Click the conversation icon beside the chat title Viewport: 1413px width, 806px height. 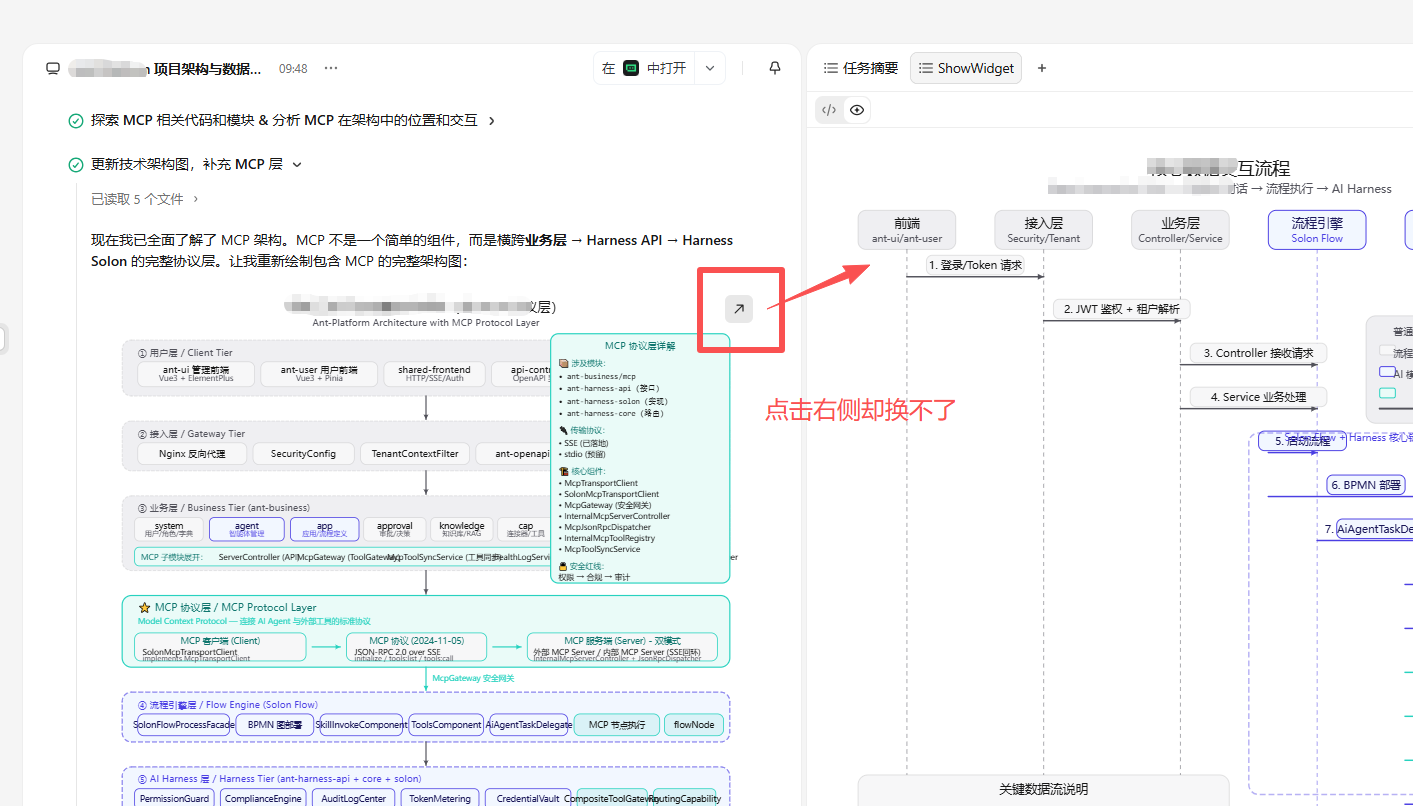point(53,69)
